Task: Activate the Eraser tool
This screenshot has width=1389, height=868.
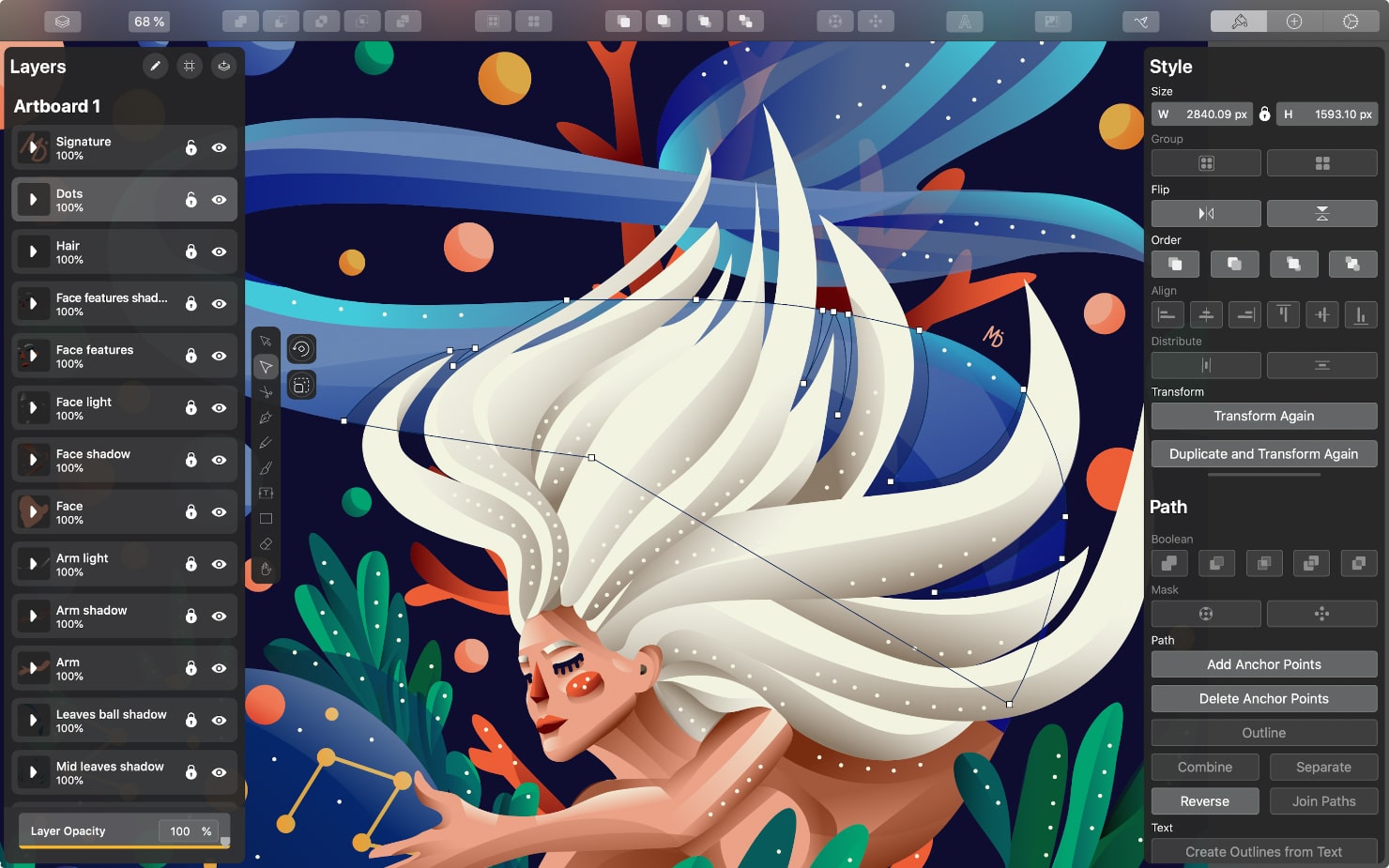Action: coord(266,542)
